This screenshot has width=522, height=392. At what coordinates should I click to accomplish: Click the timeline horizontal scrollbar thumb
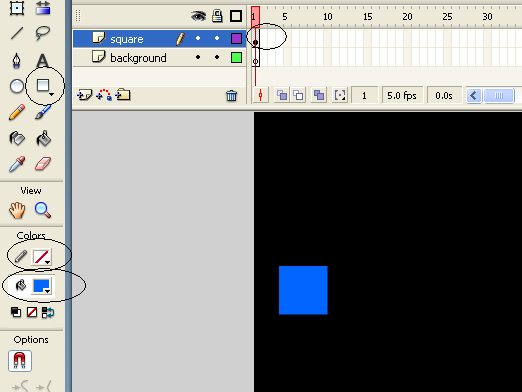point(499,96)
